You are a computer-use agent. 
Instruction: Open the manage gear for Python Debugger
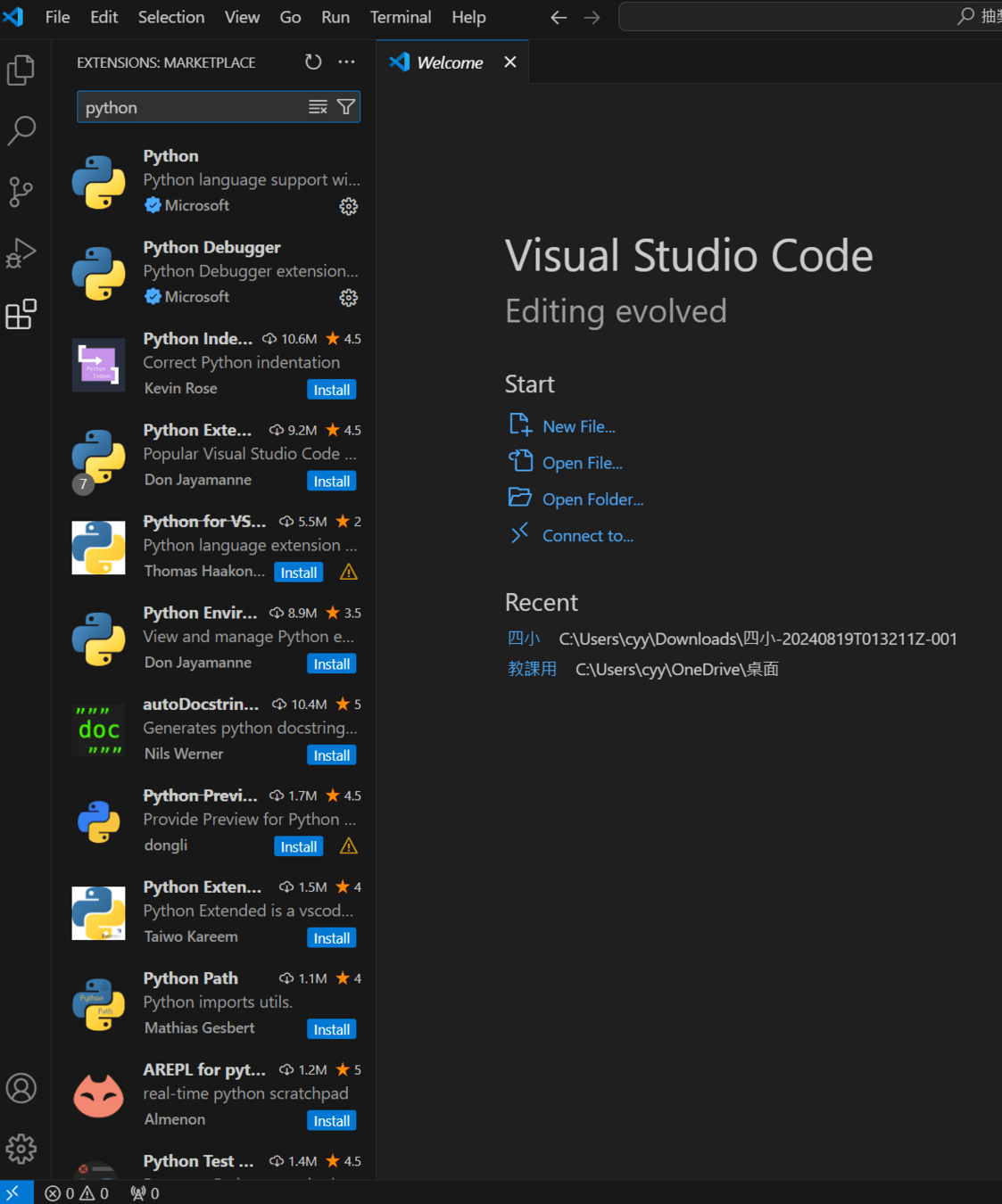click(348, 297)
